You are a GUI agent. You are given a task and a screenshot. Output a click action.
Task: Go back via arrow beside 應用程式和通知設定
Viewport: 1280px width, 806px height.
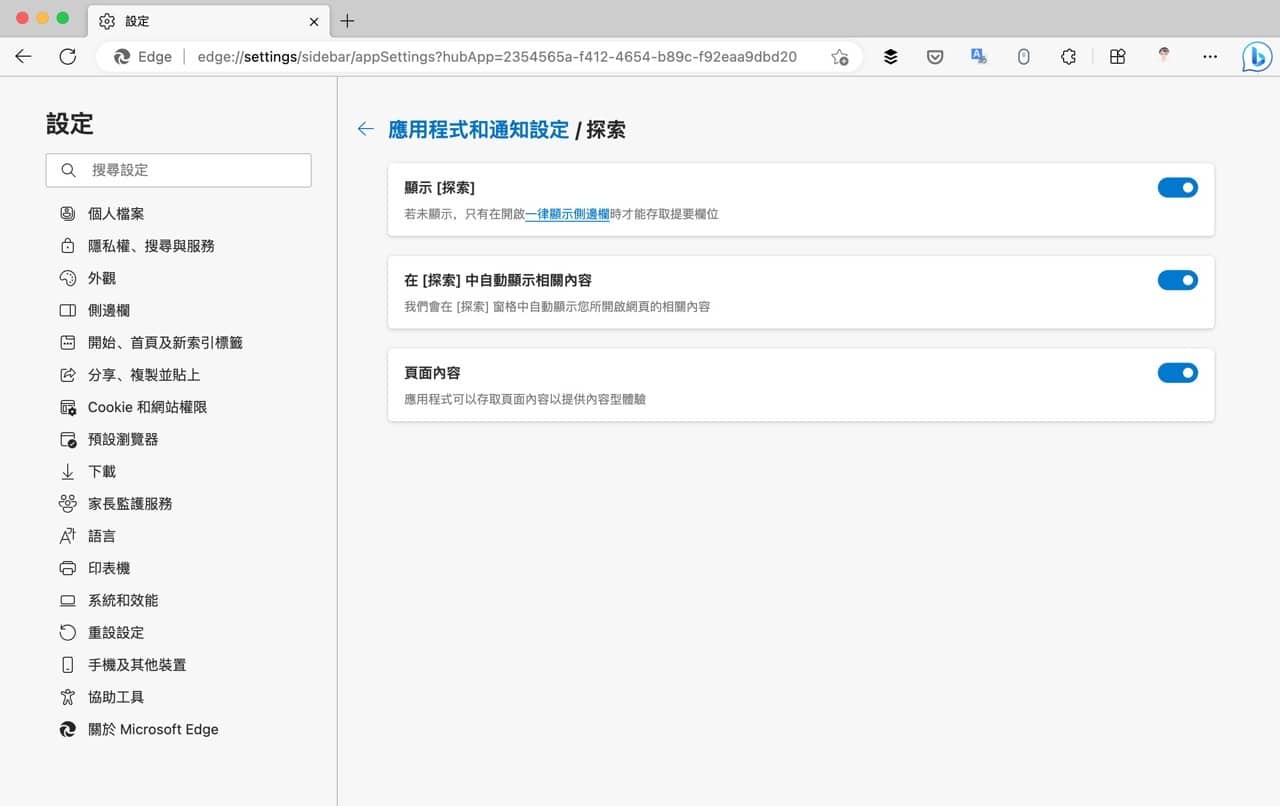[x=366, y=129]
